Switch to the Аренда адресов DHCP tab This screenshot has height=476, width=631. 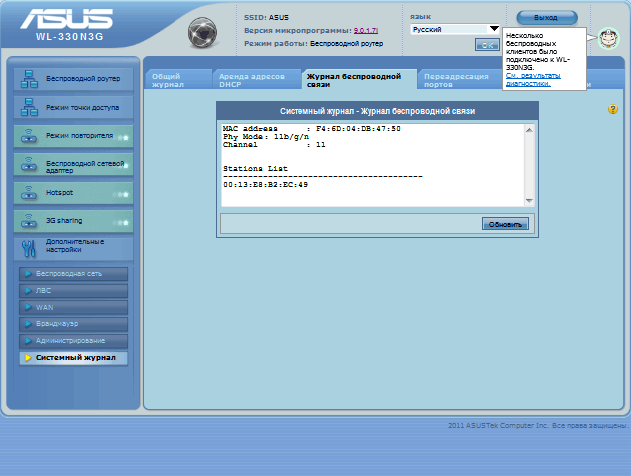[256, 81]
